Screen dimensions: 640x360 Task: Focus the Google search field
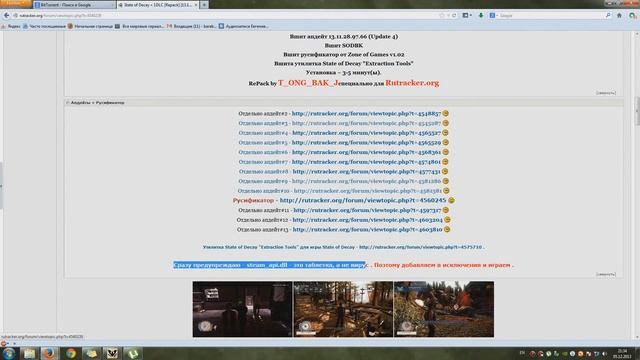pos(551,16)
